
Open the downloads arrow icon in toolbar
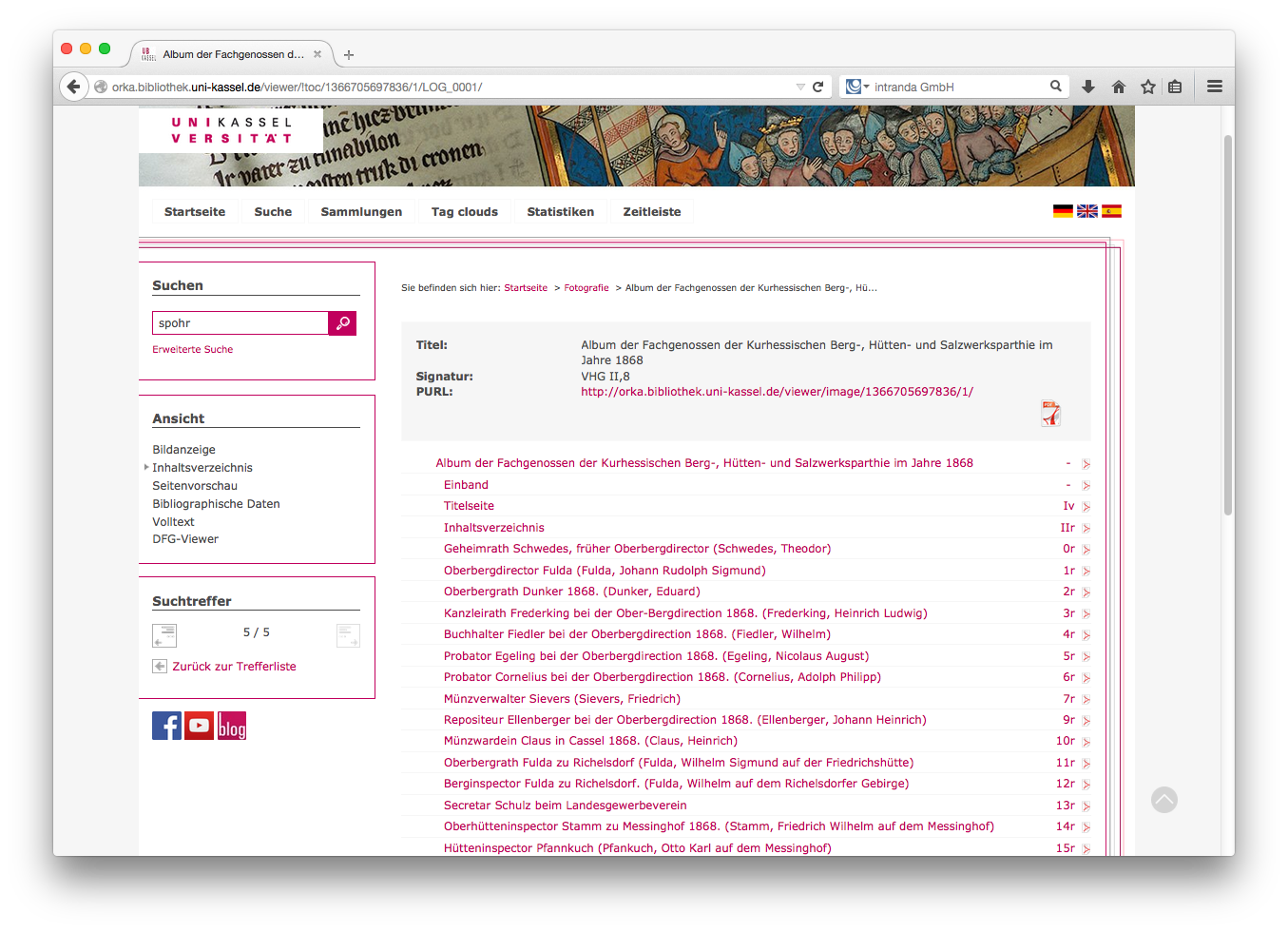1088,87
